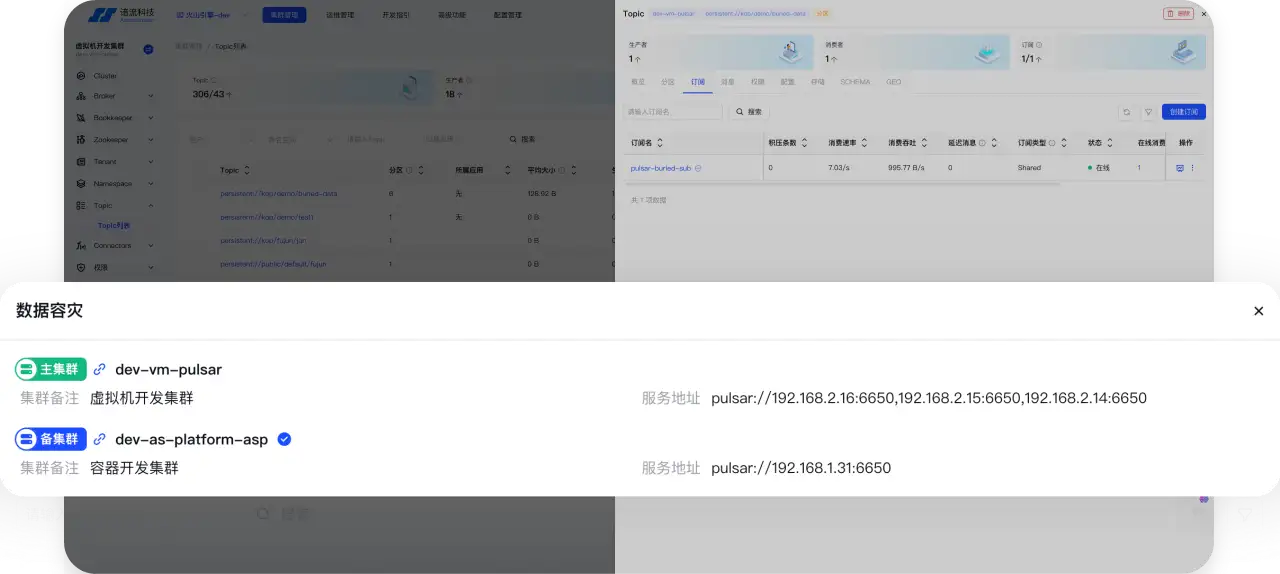Click the 创建订阅 button
Viewport: 1280px width, 574px height.
click(x=1183, y=112)
